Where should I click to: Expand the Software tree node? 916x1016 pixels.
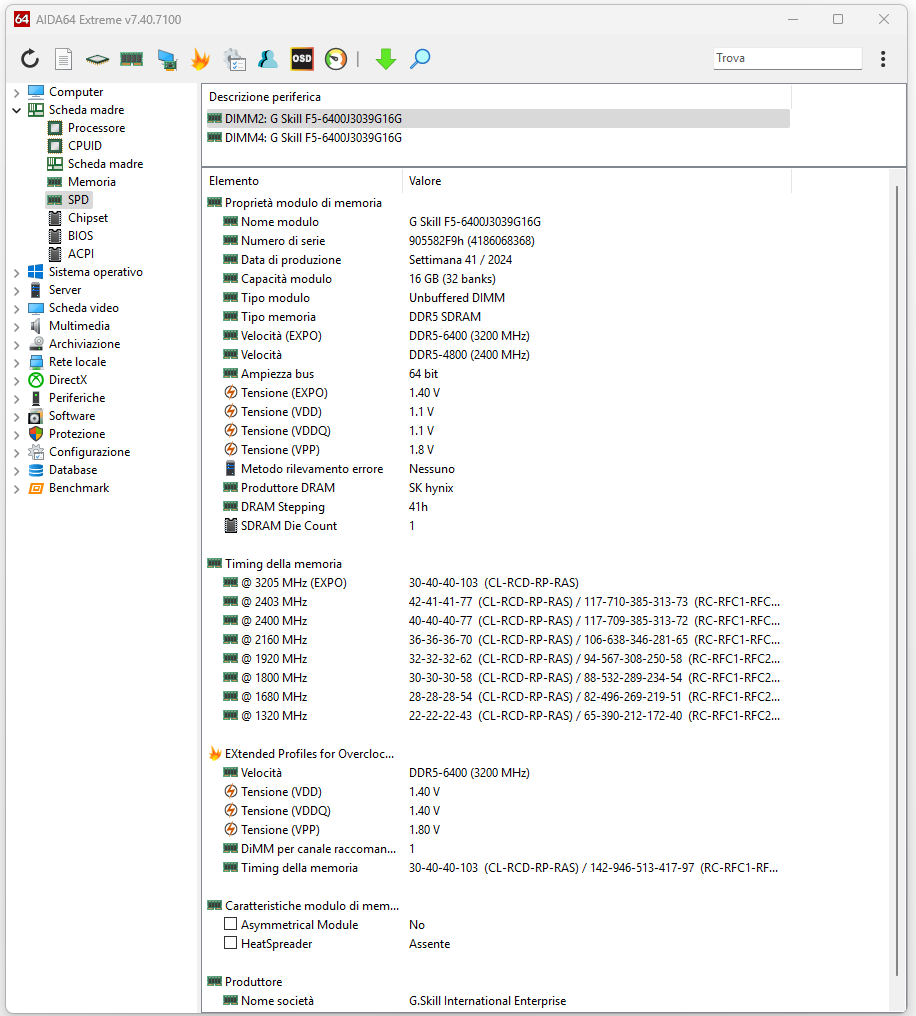[17, 417]
